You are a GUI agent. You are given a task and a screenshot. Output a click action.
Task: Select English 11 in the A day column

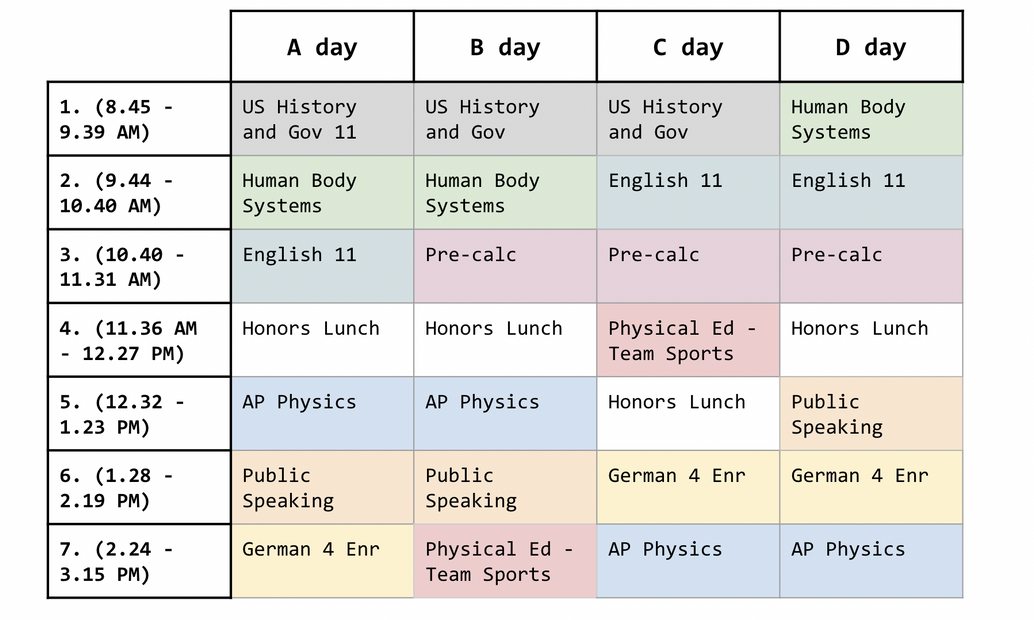[x=322, y=266]
